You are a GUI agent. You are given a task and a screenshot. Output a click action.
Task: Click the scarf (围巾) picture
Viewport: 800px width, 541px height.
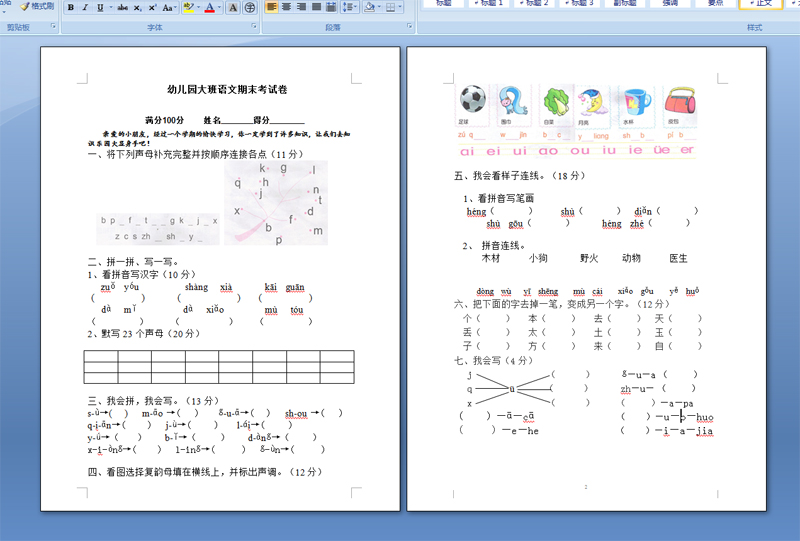[x=513, y=101]
